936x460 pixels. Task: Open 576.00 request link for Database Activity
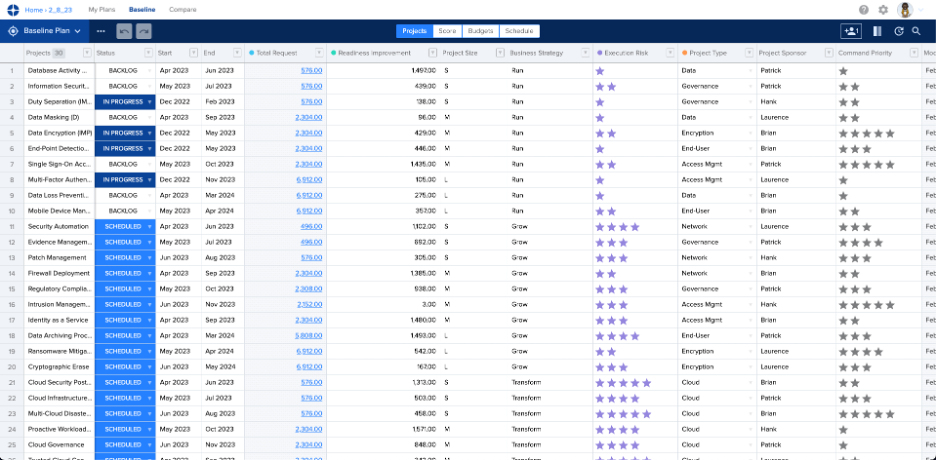coord(312,70)
